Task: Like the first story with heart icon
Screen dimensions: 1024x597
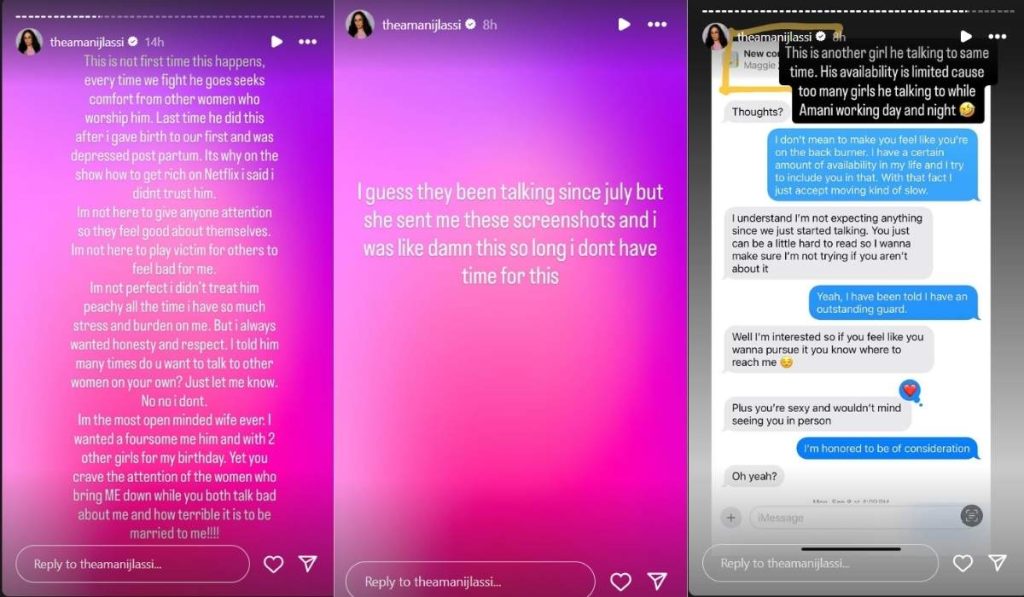Action: [273, 564]
